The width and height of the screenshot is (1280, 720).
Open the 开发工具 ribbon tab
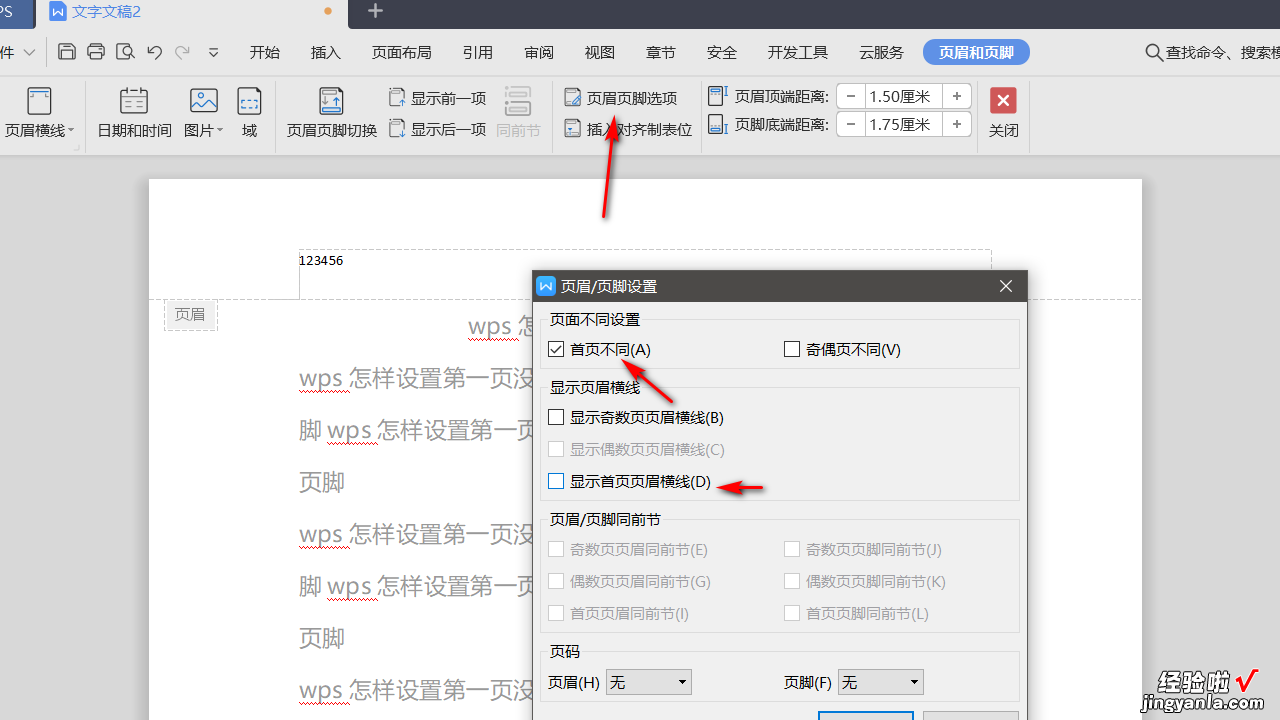click(798, 52)
